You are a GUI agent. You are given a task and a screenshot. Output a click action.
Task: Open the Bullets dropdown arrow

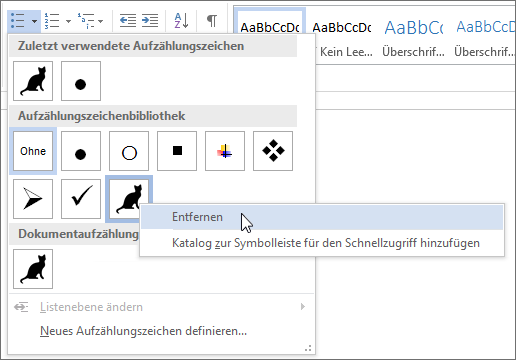tap(35, 21)
